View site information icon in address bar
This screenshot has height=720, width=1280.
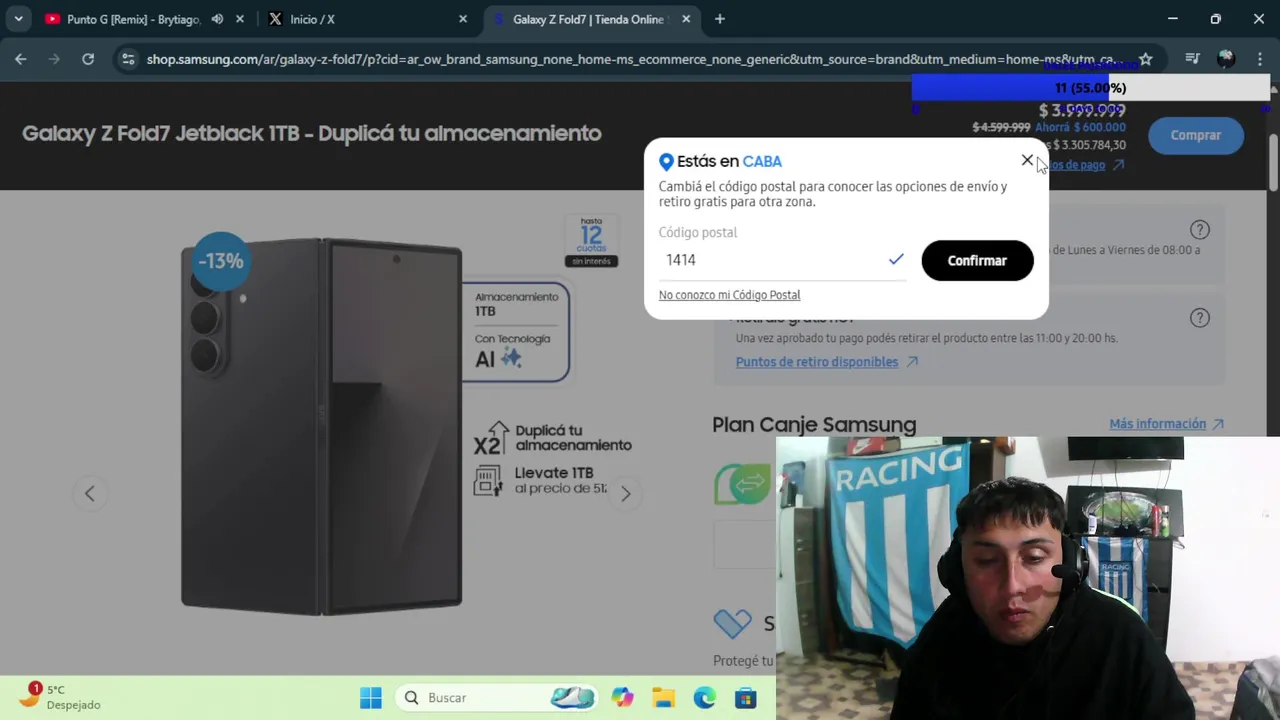(128, 59)
